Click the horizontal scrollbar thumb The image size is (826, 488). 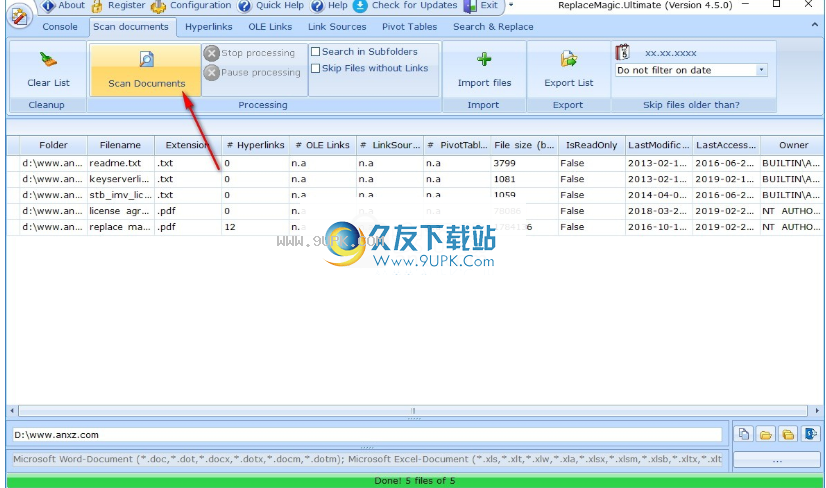[x=413, y=410]
